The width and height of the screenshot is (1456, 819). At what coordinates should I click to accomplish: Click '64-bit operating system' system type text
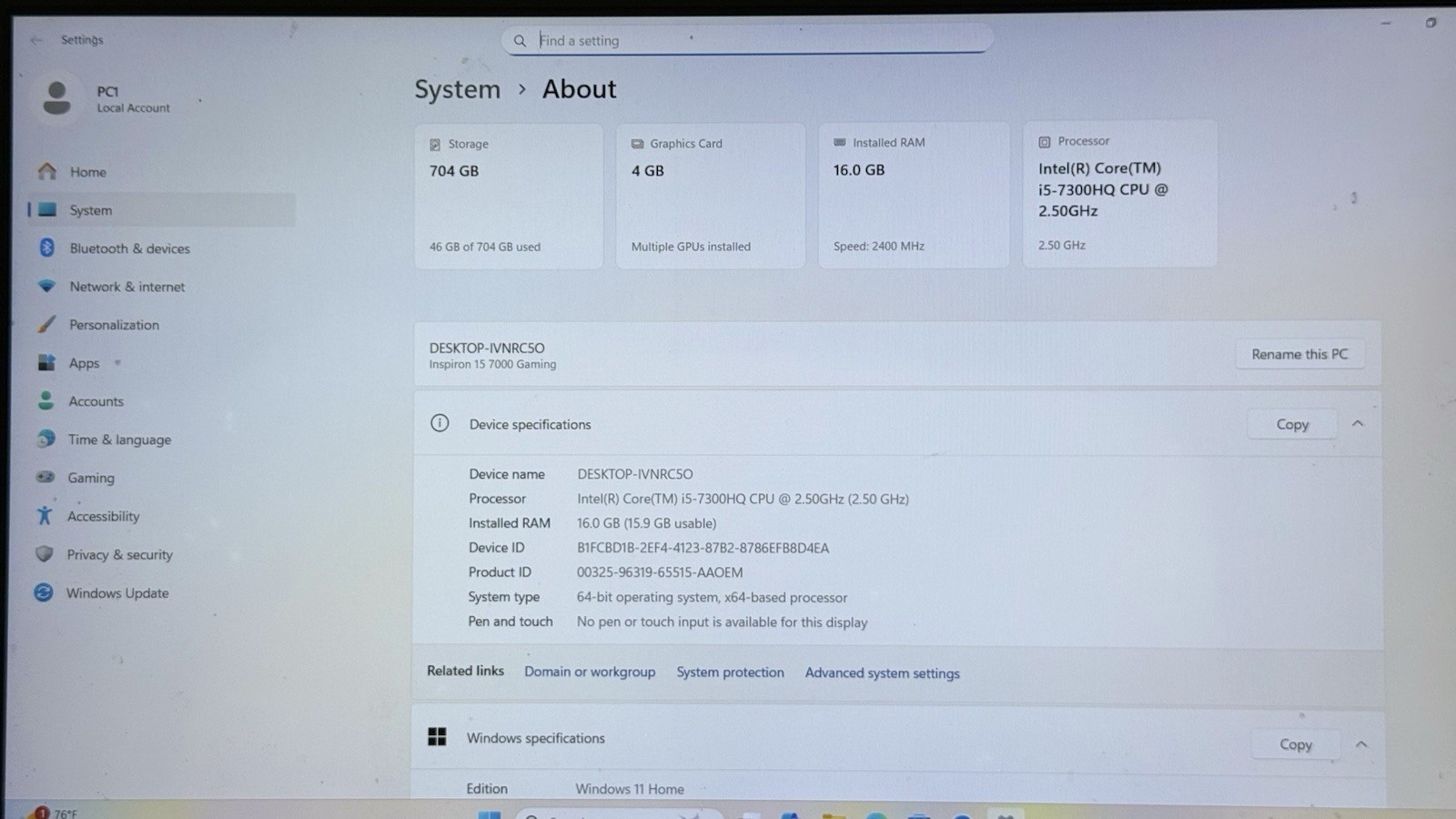pyautogui.click(x=712, y=598)
